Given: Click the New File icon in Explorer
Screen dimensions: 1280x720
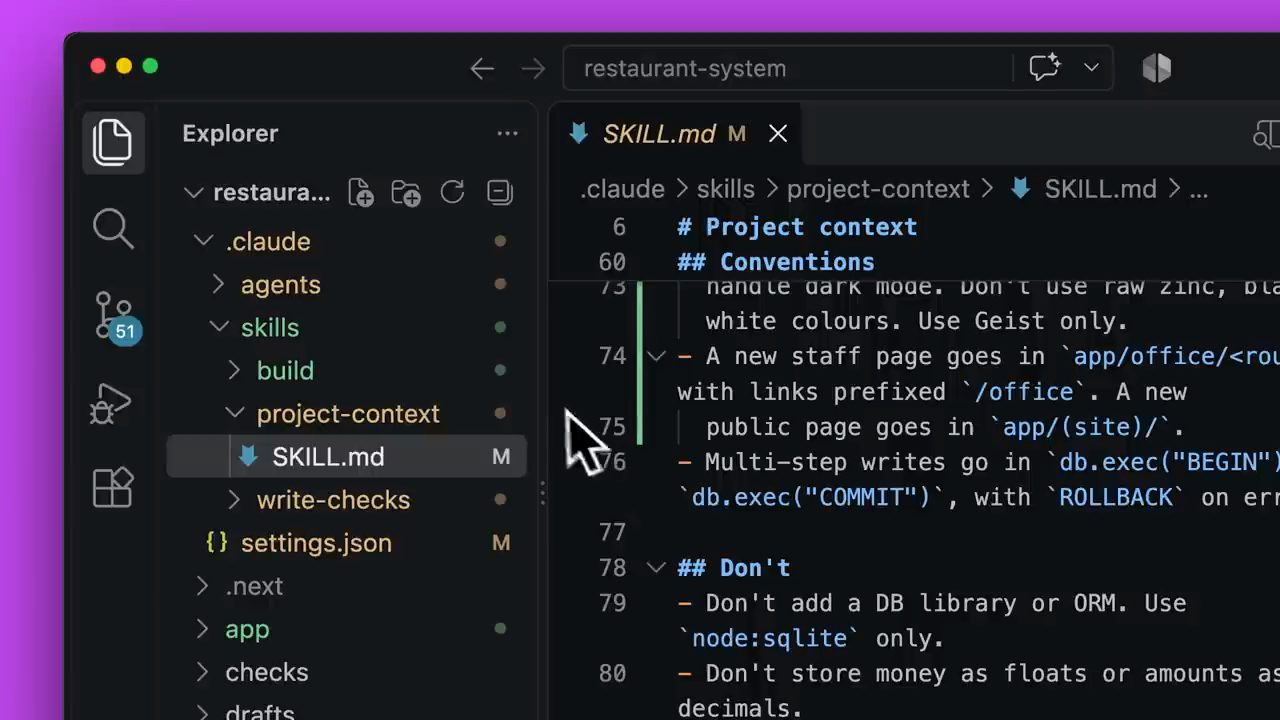Looking at the screenshot, I should point(360,192).
